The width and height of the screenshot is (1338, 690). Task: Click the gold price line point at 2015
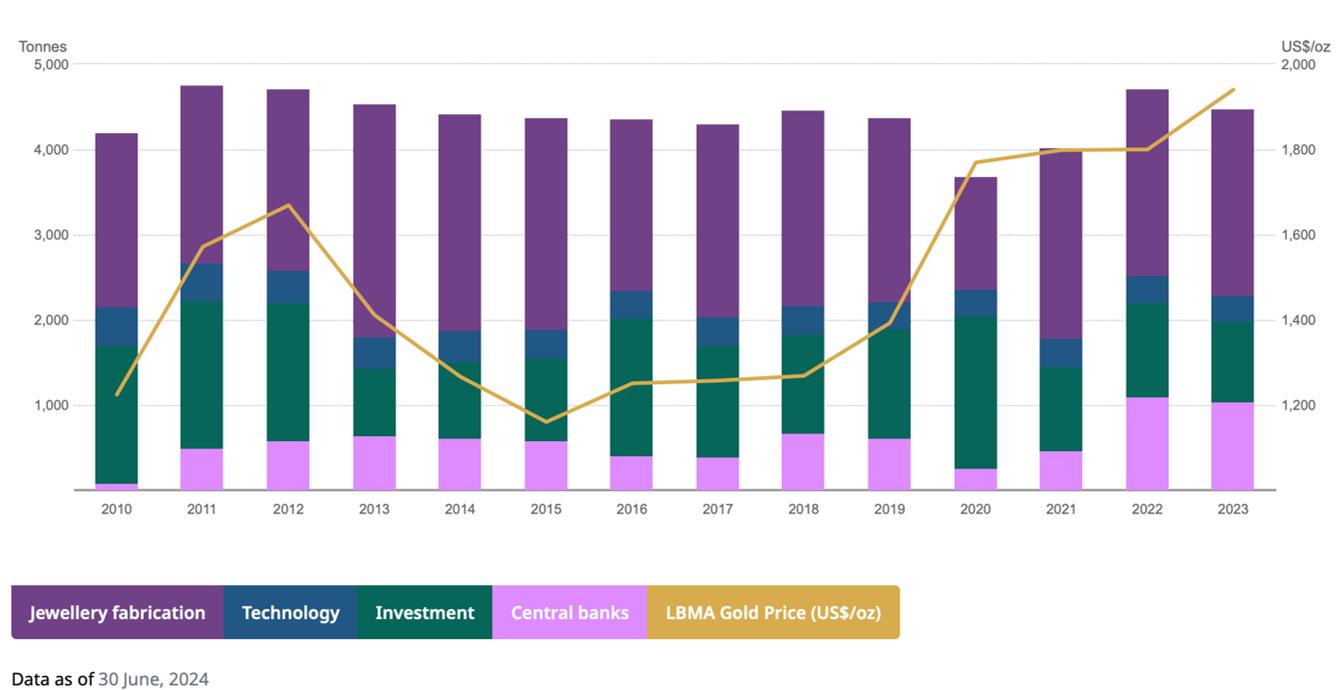pyautogui.click(x=546, y=421)
